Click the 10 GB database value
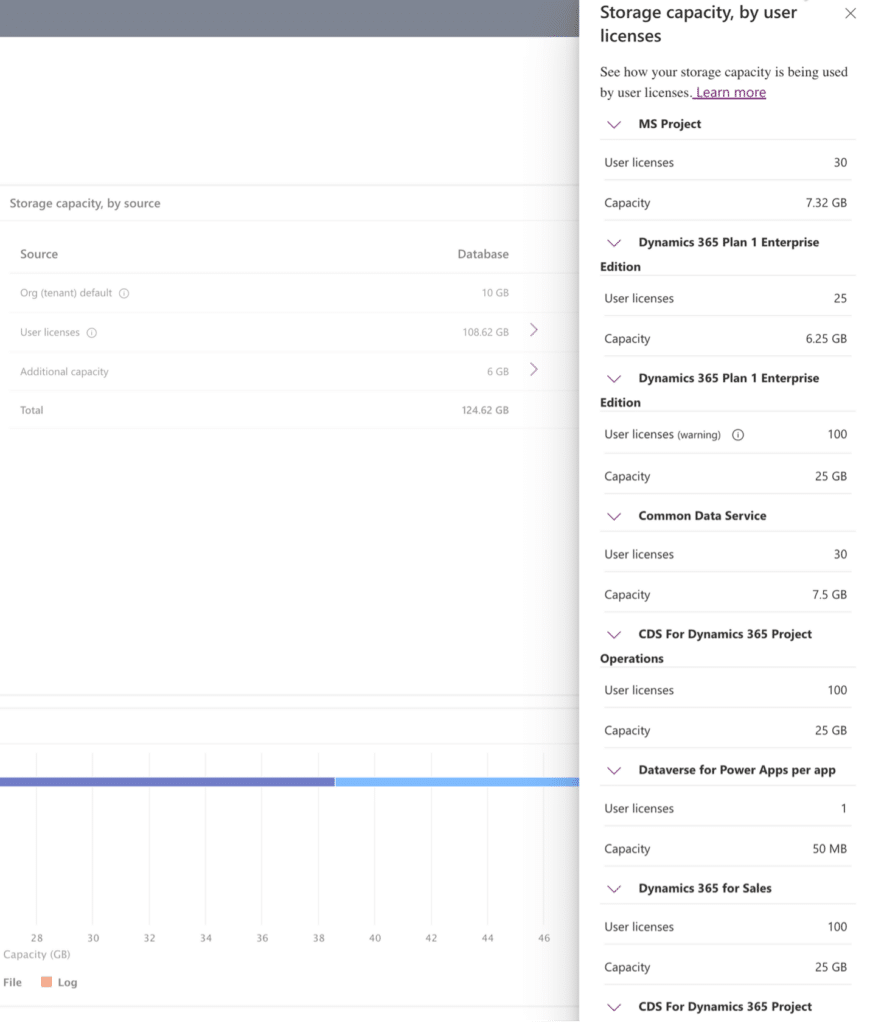 tap(495, 293)
